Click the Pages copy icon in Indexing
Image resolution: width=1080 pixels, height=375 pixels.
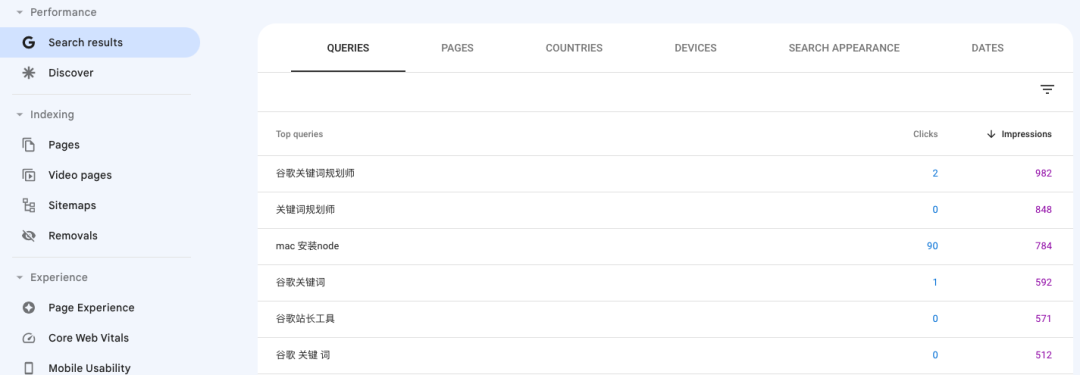coord(28,145)
